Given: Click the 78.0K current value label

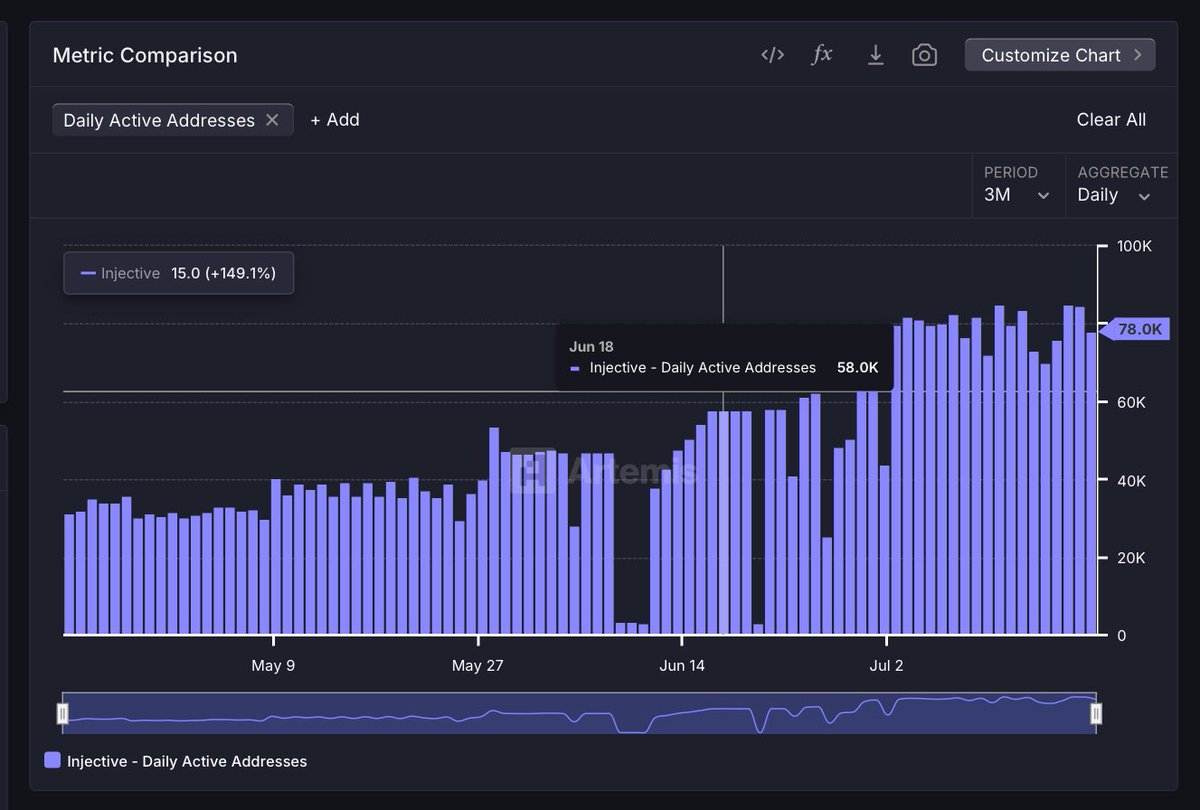Looking at the screenshot, I should 1135,329.
